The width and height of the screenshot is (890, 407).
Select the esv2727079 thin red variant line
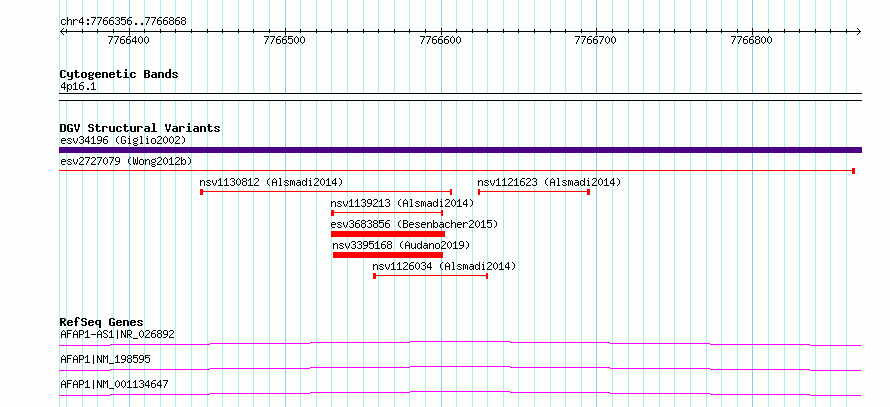click(457, 171)
